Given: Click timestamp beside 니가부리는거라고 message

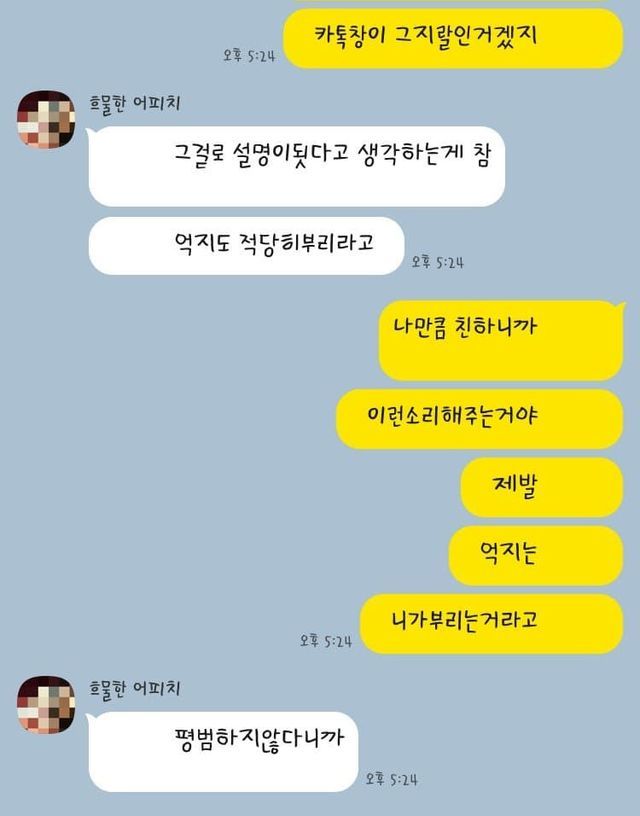Looking at the screenshot, I should 326,641.
